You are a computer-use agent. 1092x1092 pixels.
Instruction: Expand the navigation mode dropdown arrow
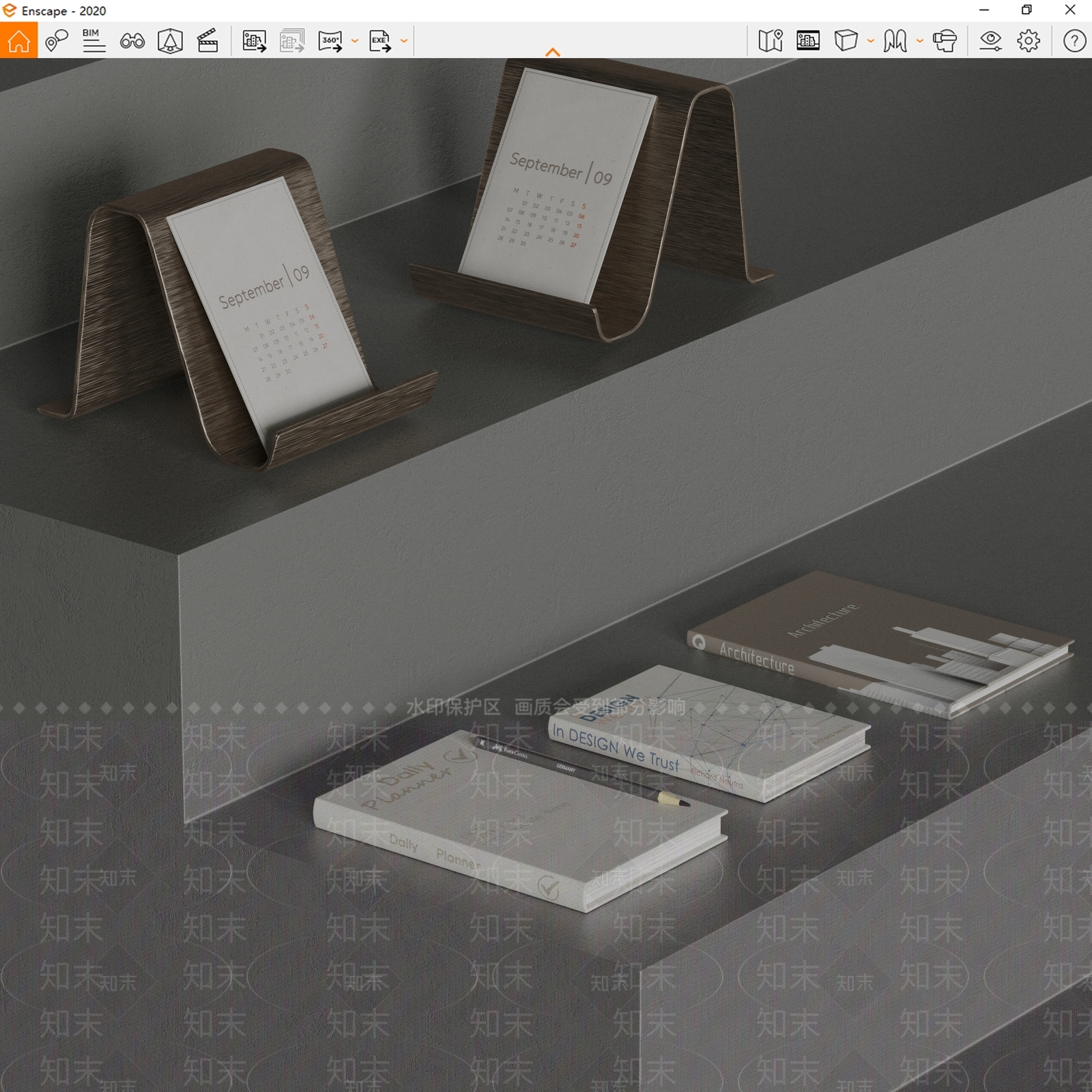click(920, 41)
